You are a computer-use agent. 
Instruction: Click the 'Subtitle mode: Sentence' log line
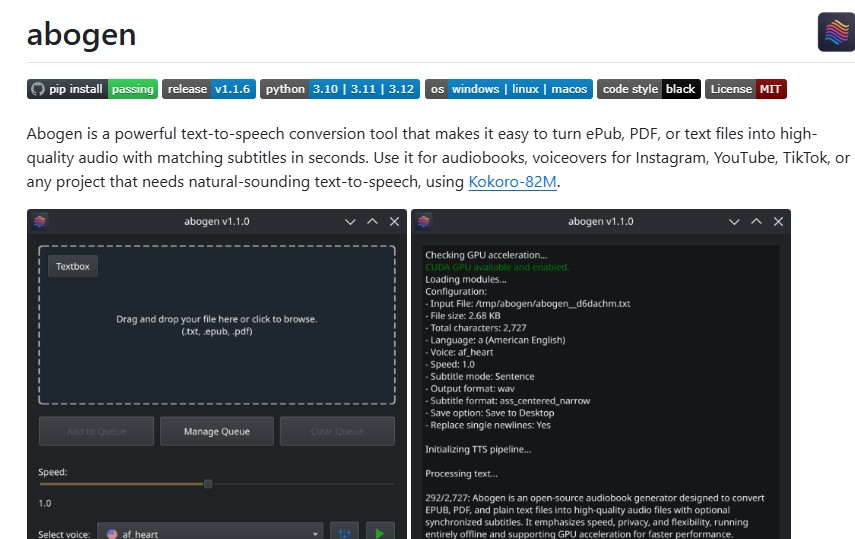(480, 376)
